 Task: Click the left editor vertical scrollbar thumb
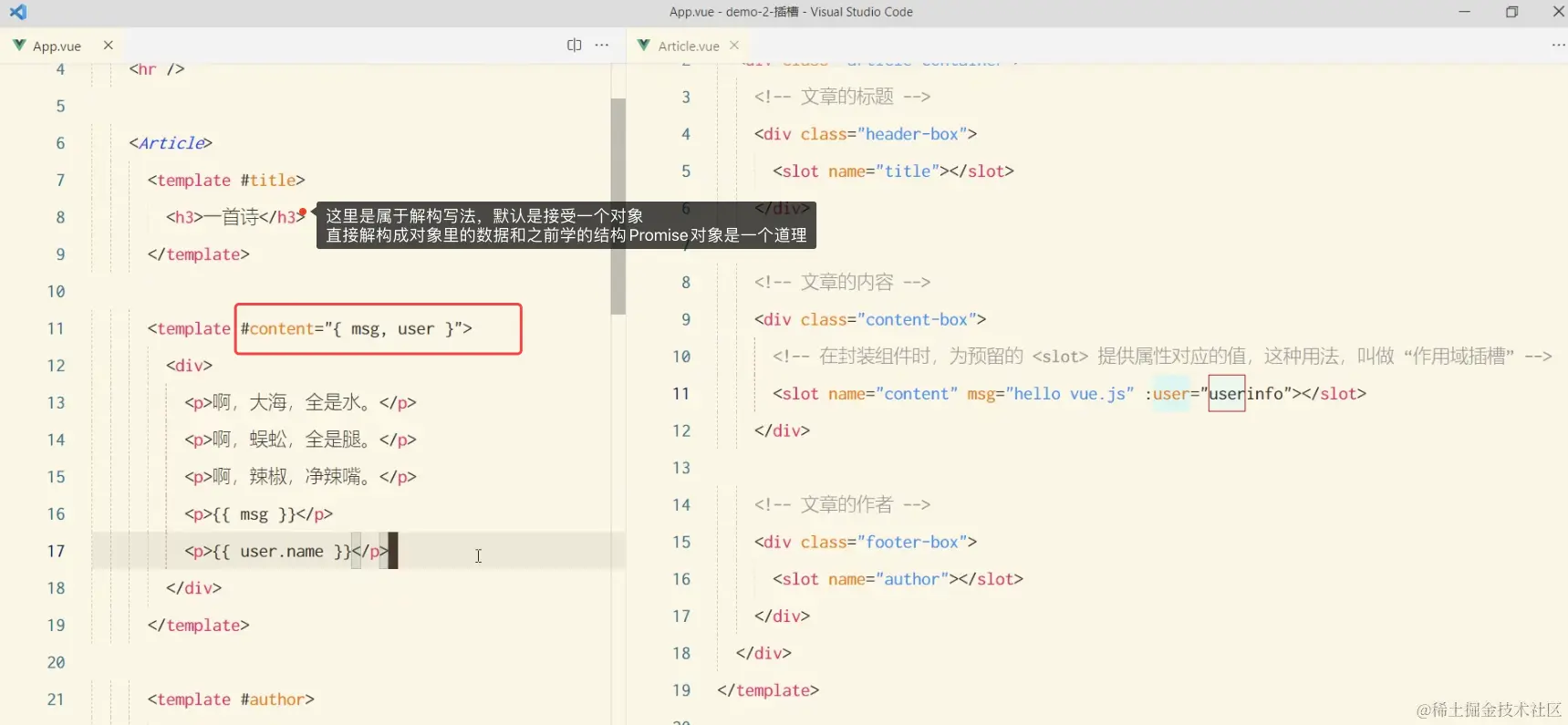coord(618,206)
